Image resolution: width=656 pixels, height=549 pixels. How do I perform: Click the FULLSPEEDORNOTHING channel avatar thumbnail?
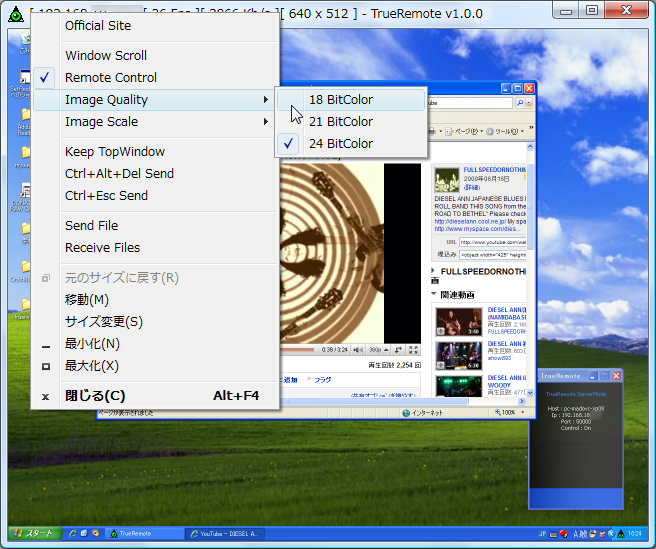pos(447,180)
